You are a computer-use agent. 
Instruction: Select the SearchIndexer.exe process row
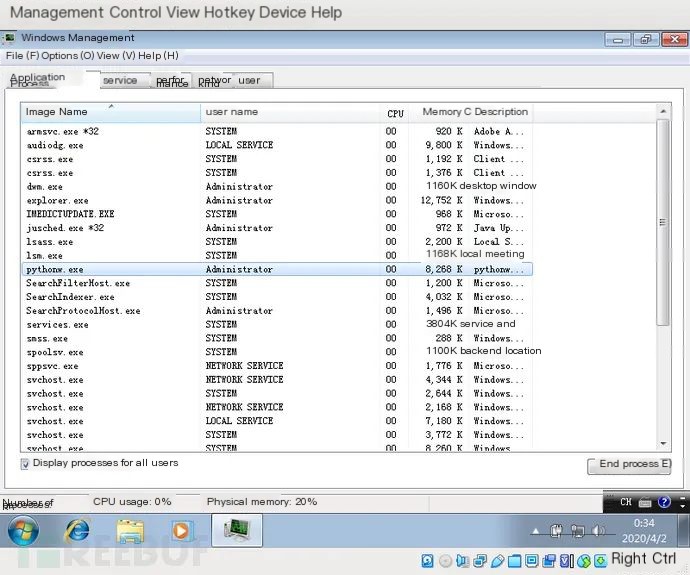(277, 297)
